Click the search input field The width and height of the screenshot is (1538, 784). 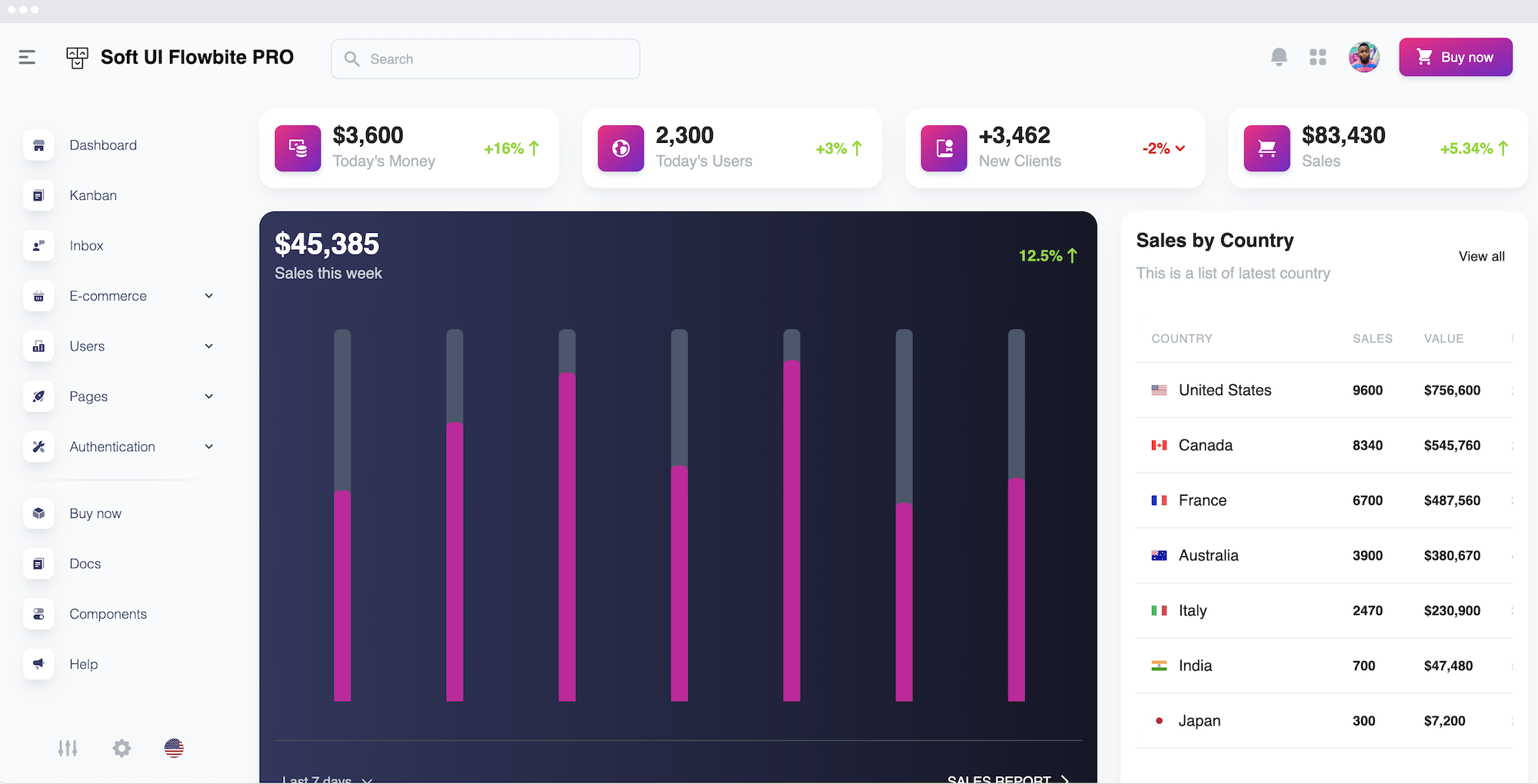[x=484, y=58]
